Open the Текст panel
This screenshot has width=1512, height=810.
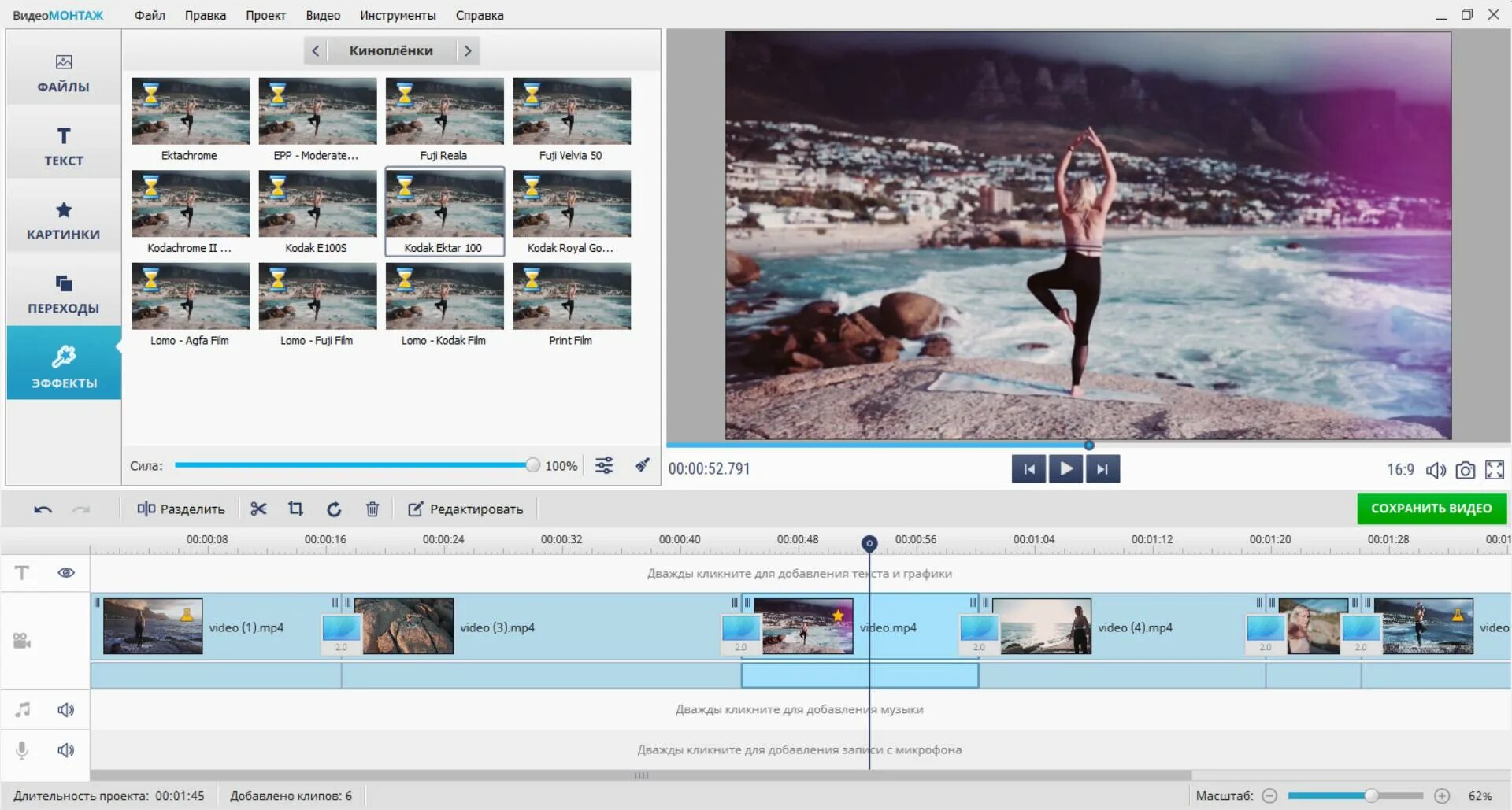(64, 147)
